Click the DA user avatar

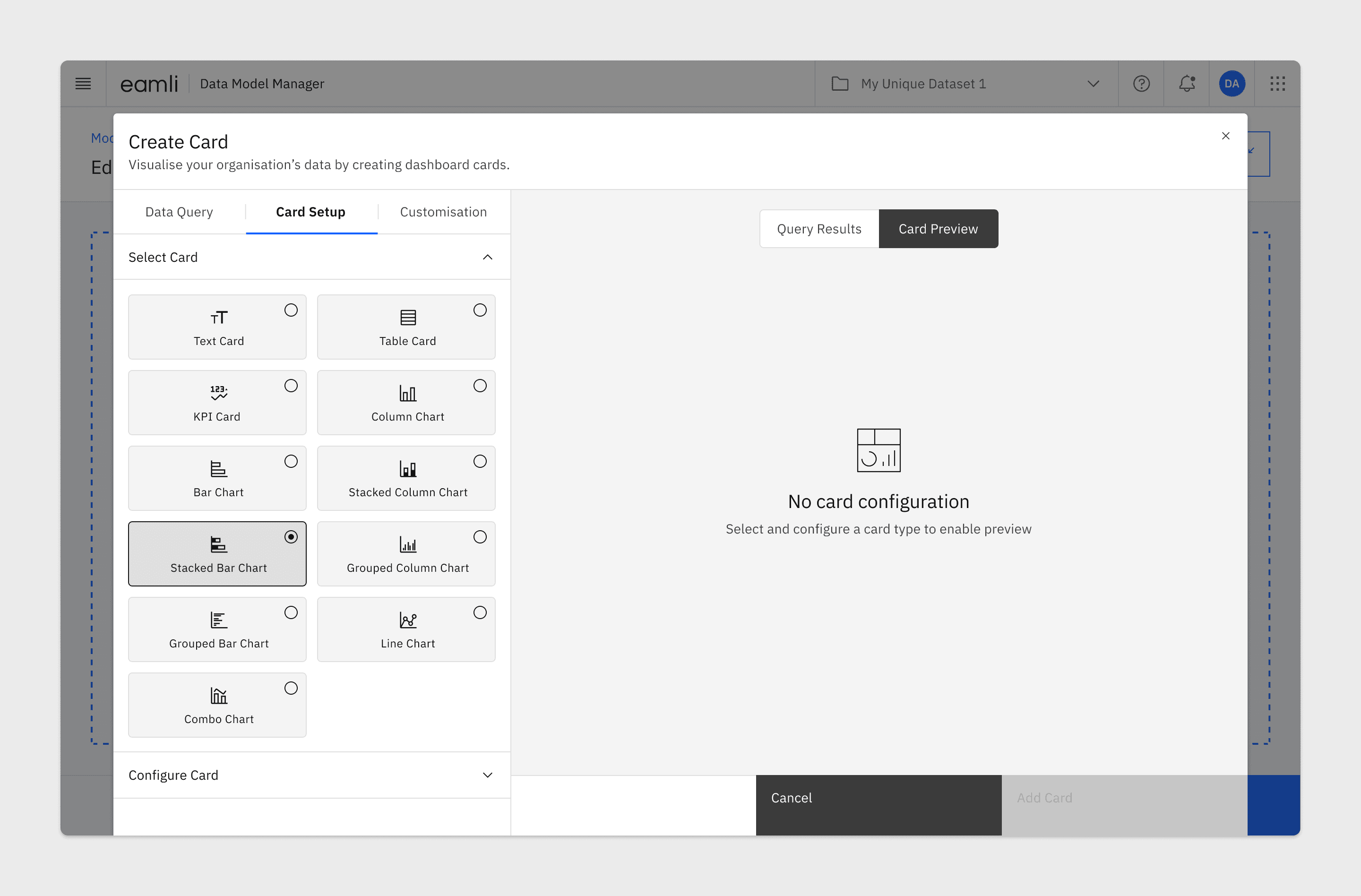1231,84
